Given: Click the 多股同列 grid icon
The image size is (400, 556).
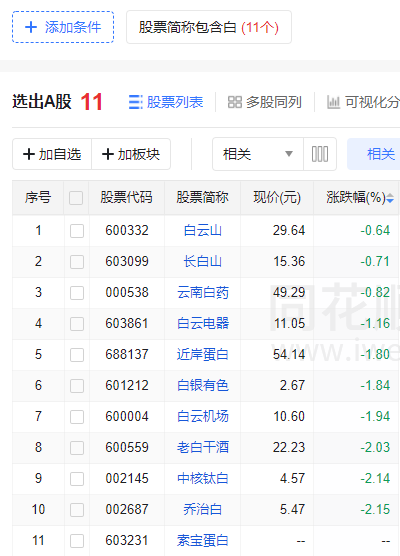Looking at the screenshot, I should [234, 102].
